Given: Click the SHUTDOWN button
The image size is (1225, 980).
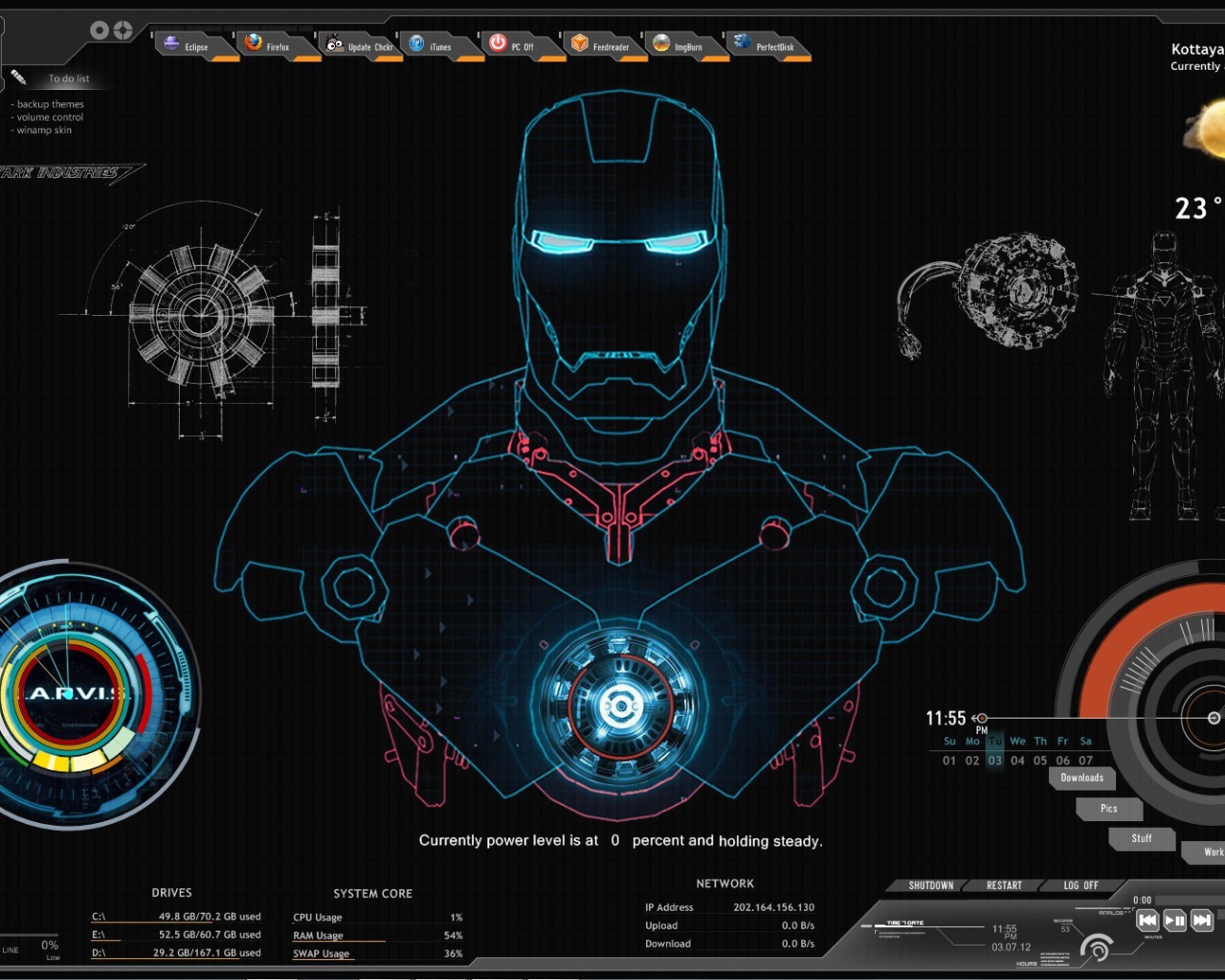Looking at the screenshot, I should point(930,885).
